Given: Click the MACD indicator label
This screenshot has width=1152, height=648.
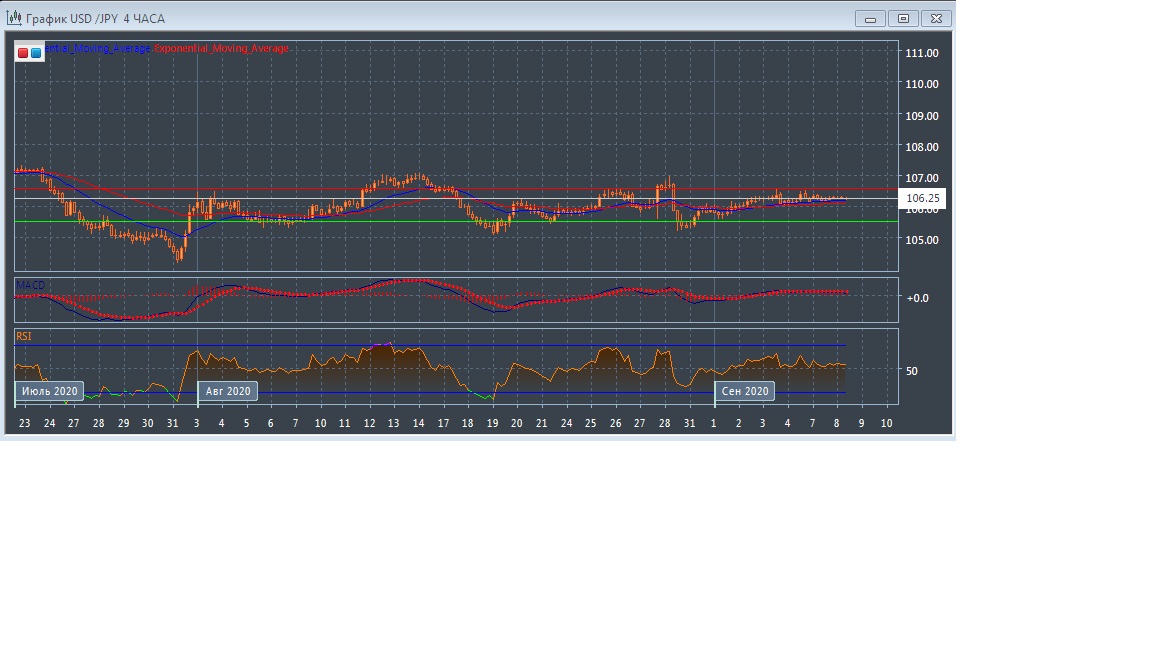Looking at the screenshot, I should (30, 286).
